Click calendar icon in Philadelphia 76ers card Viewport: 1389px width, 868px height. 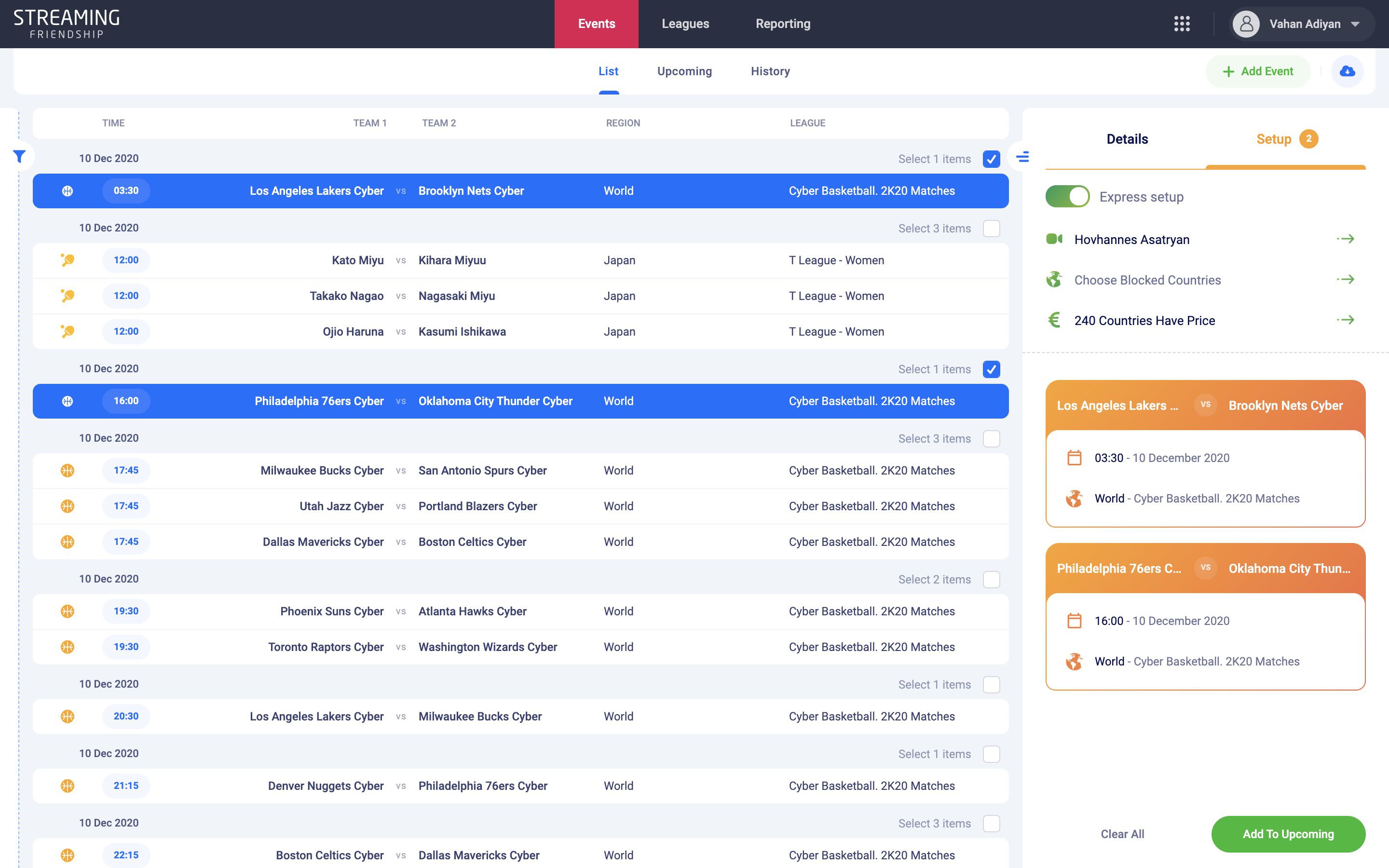[1074, 621]
